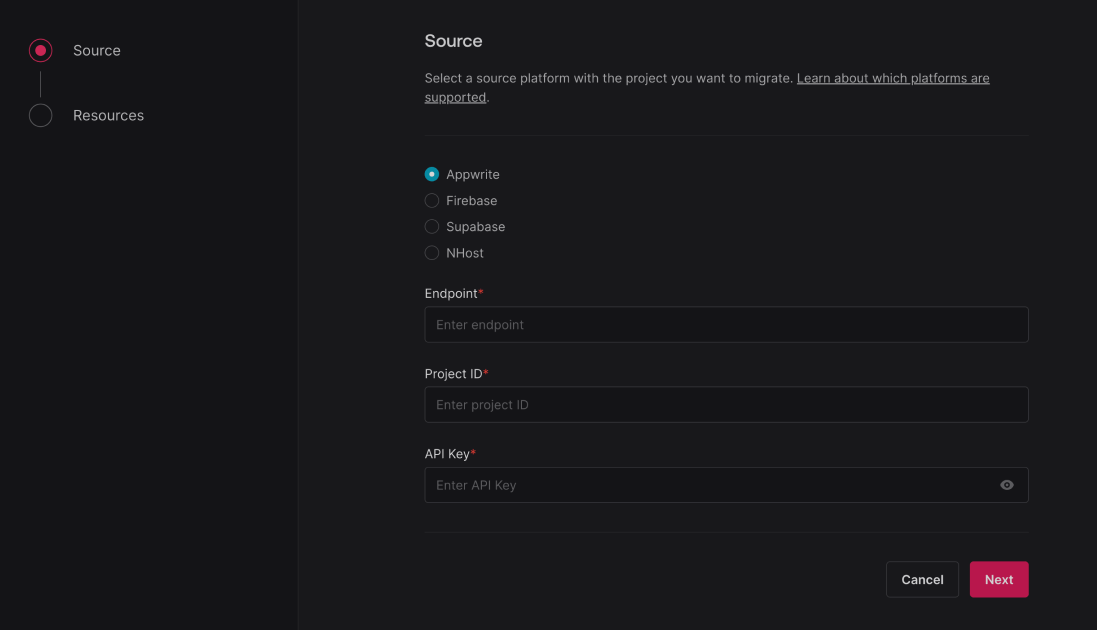The height and width of the screenshot is (630, 1097).
Task: Open the supported platforms documentation link
Action: [892, 77]
